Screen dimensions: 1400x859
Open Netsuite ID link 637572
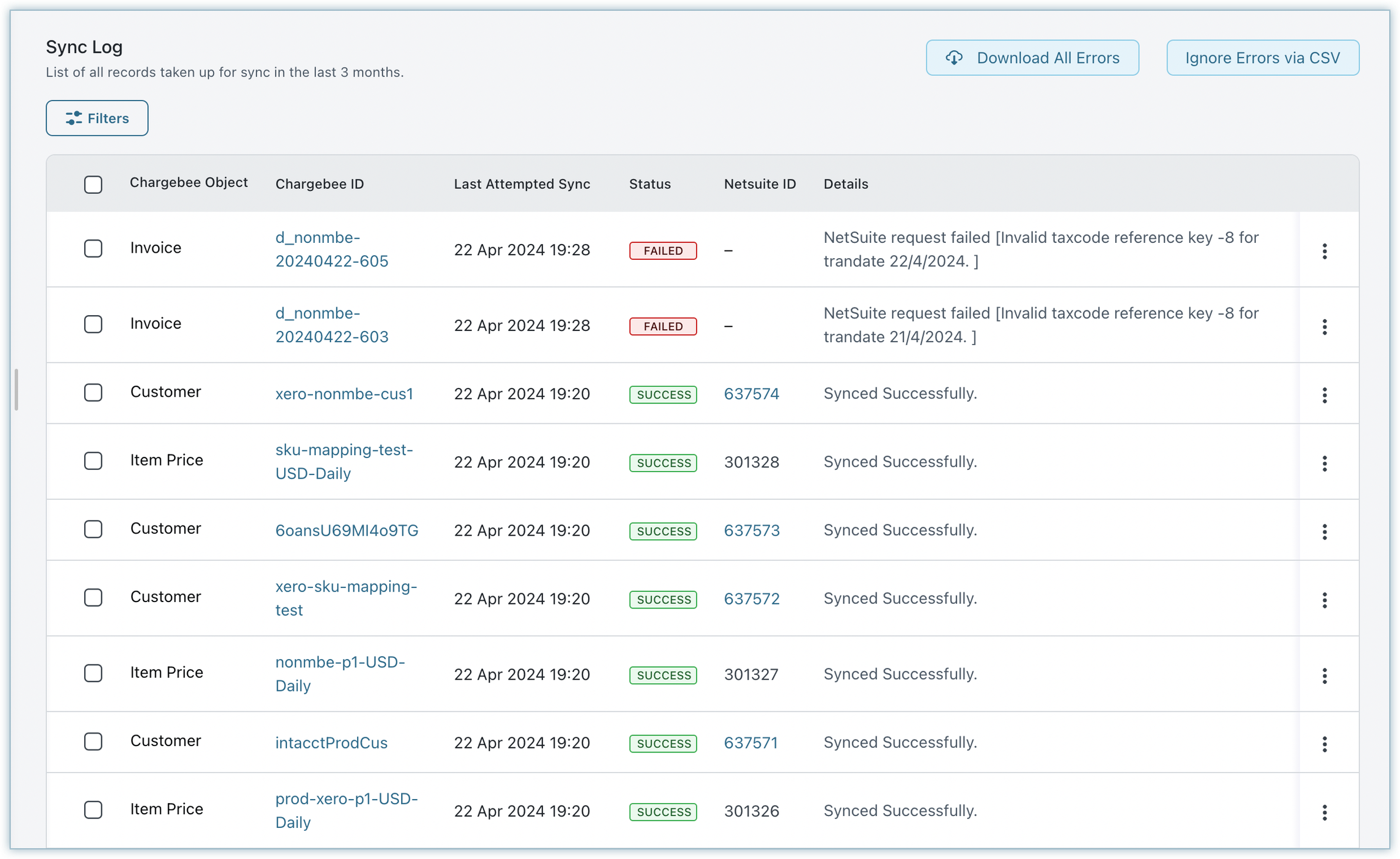point(751,599)
